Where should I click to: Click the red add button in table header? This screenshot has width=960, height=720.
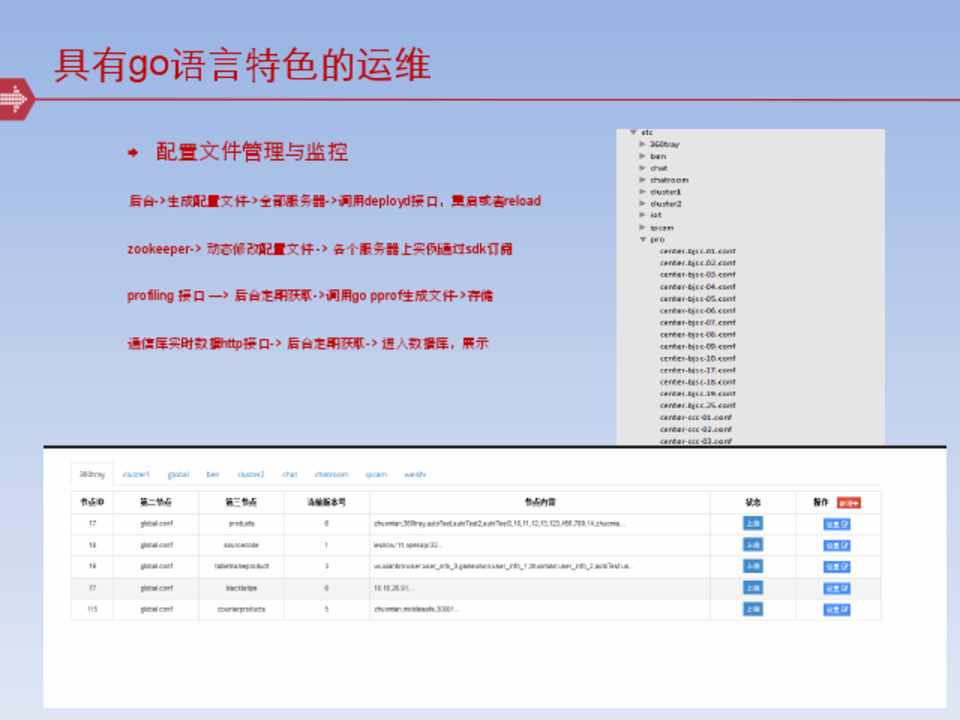(848, 503)
